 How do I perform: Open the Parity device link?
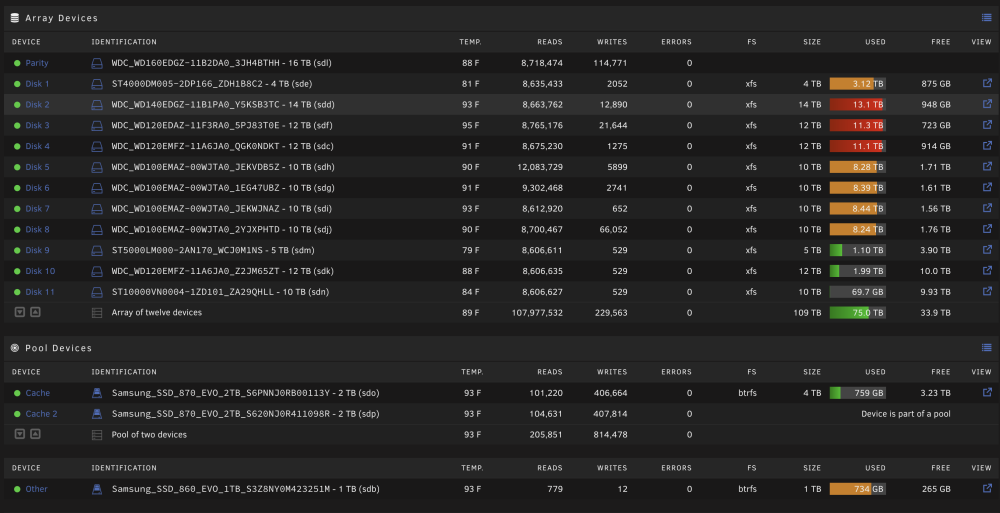click(x=37, y=63)
